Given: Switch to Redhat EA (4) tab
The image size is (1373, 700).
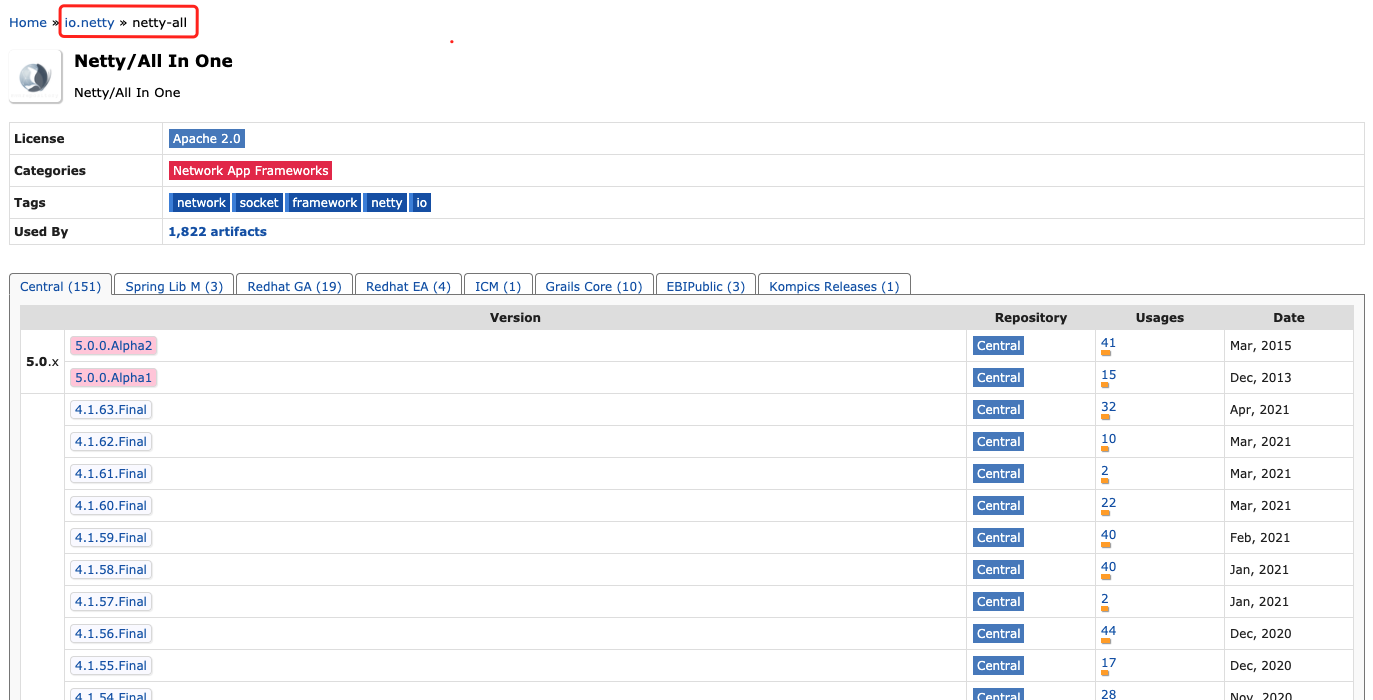Looking at the screenshot, I should pos(408,286).
